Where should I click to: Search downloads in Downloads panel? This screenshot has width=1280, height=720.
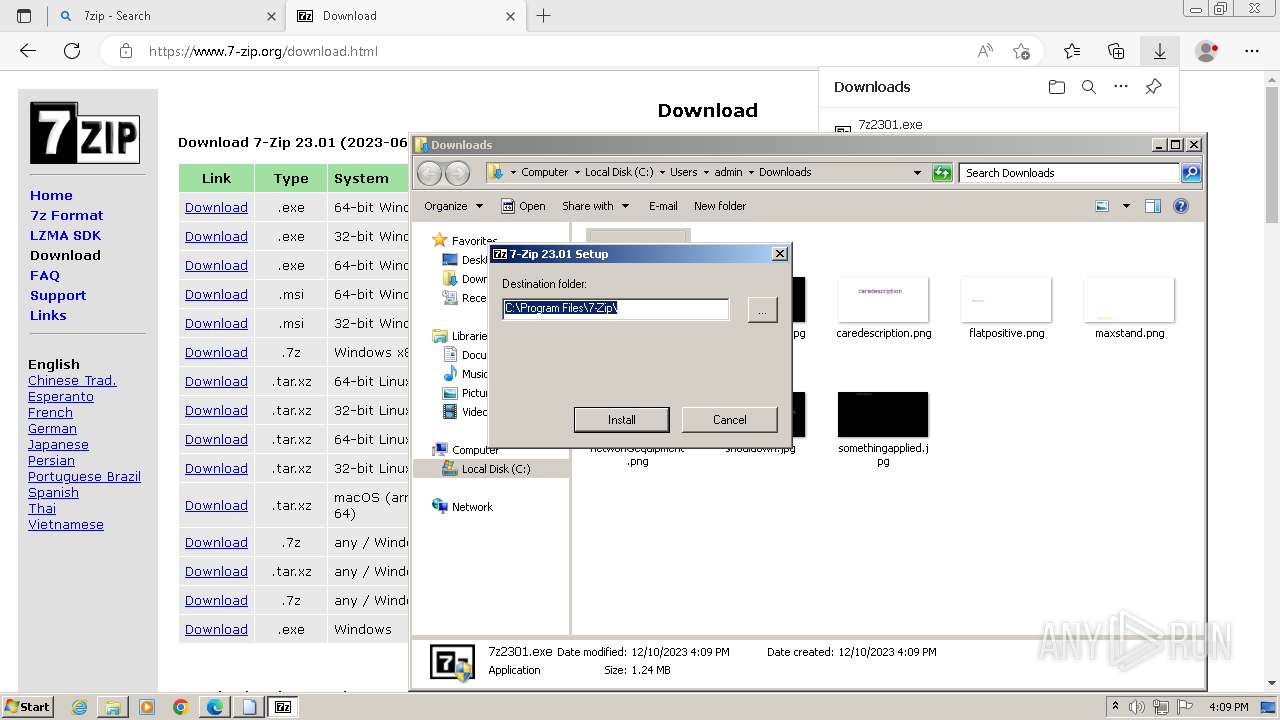click(1089, 87)
